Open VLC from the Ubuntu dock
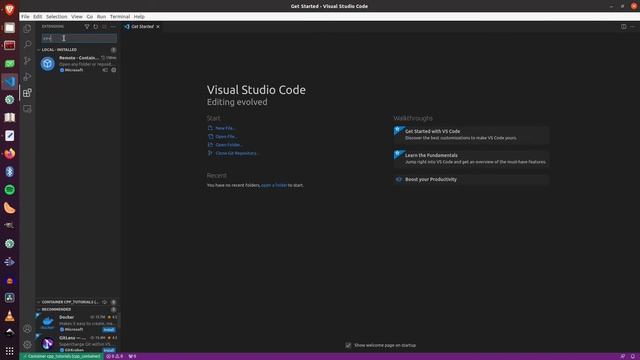The width and height of the screenshot is (640, 360). [9, 316]
